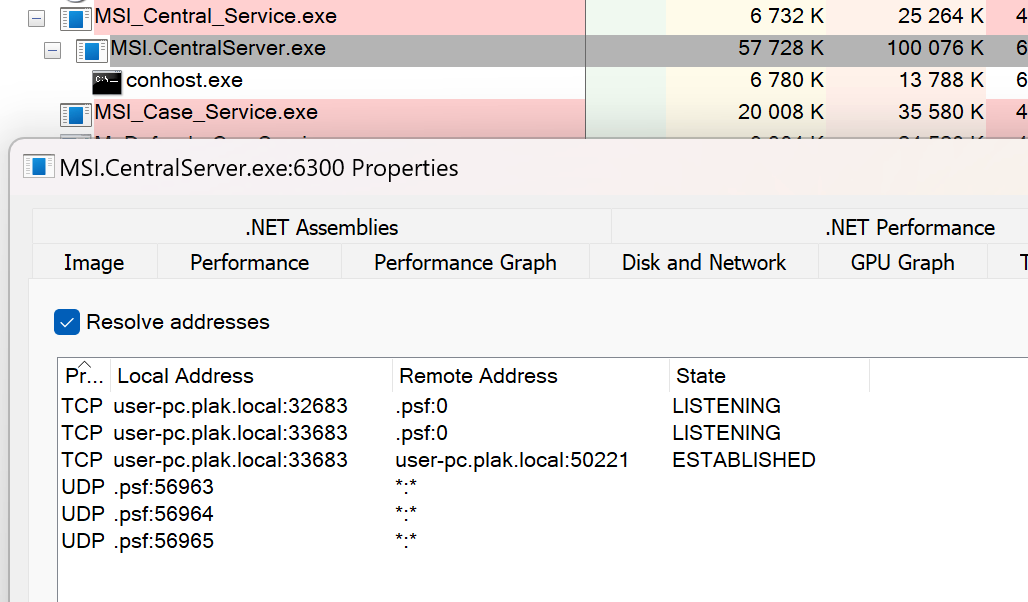The height and width of the screenshot is (602, 1028).
Task: Open the Image tab
Action: tap(94, 262)
